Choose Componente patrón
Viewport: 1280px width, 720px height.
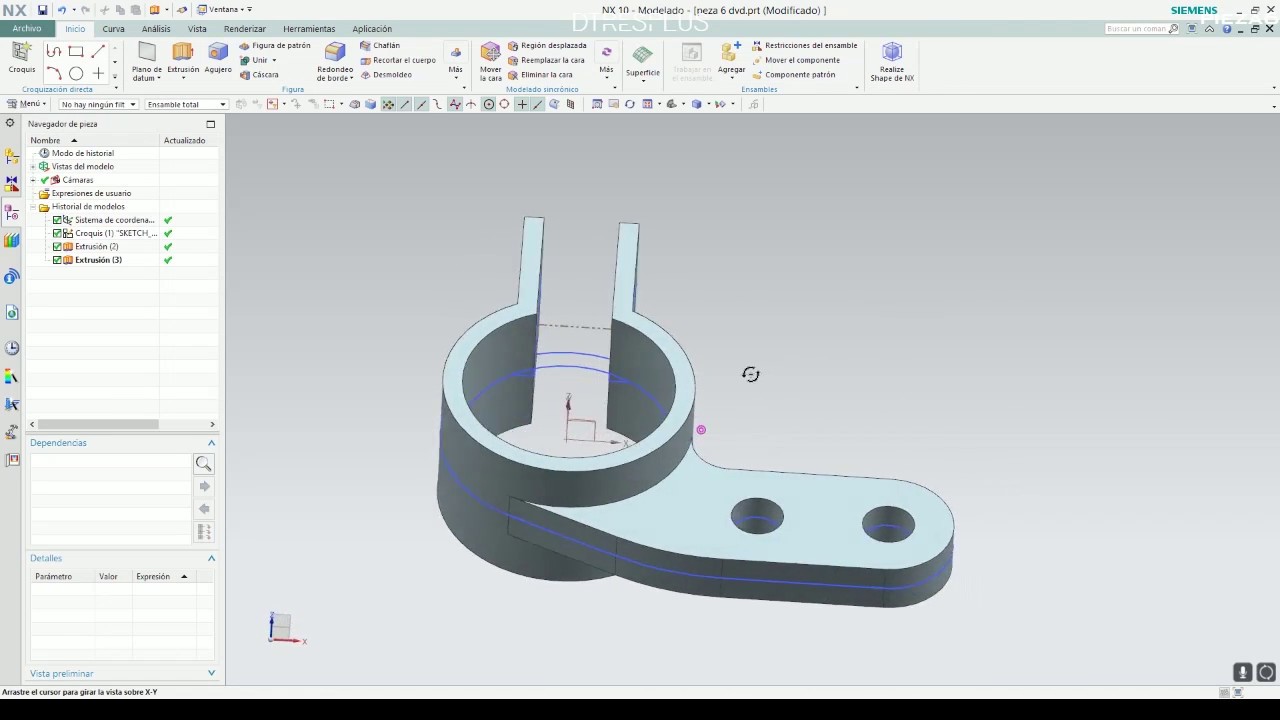click(x=793, y=74)
